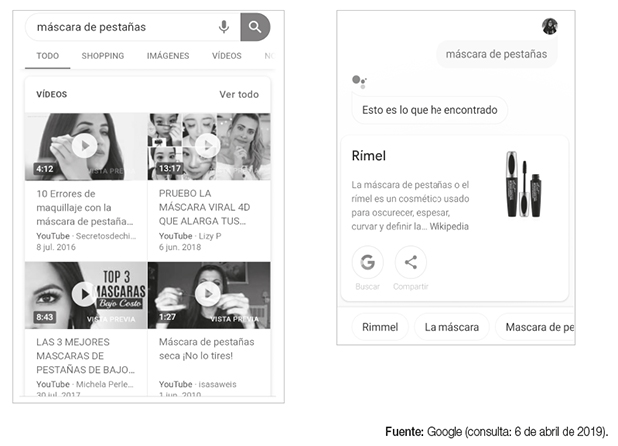This screenshot has height=446, width=618.
Task: Click the search field containing máscara de pestañas
Action: [132, 27]
